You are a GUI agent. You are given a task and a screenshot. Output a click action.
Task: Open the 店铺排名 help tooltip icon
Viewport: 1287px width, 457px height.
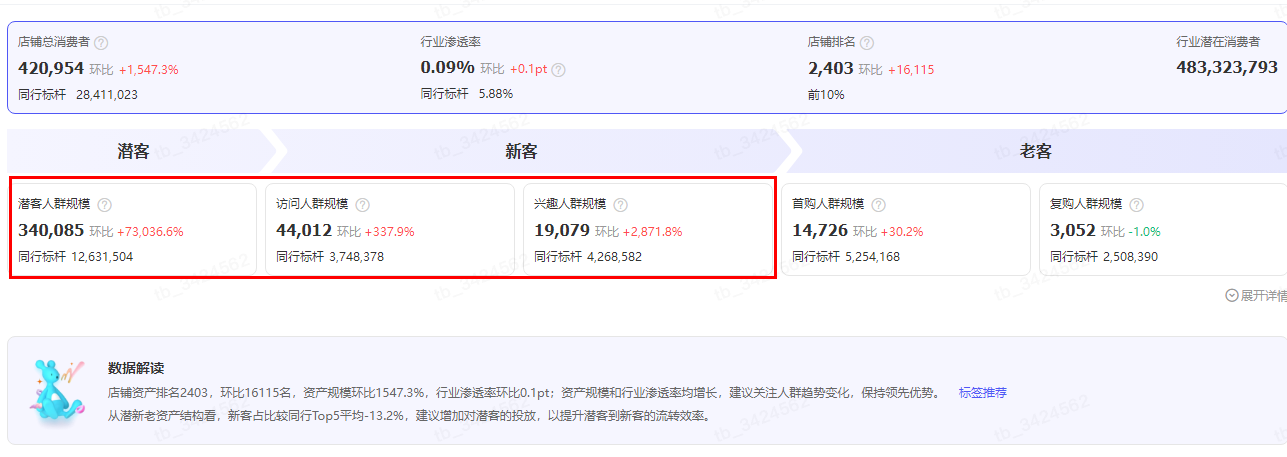[x=867, y=43]
